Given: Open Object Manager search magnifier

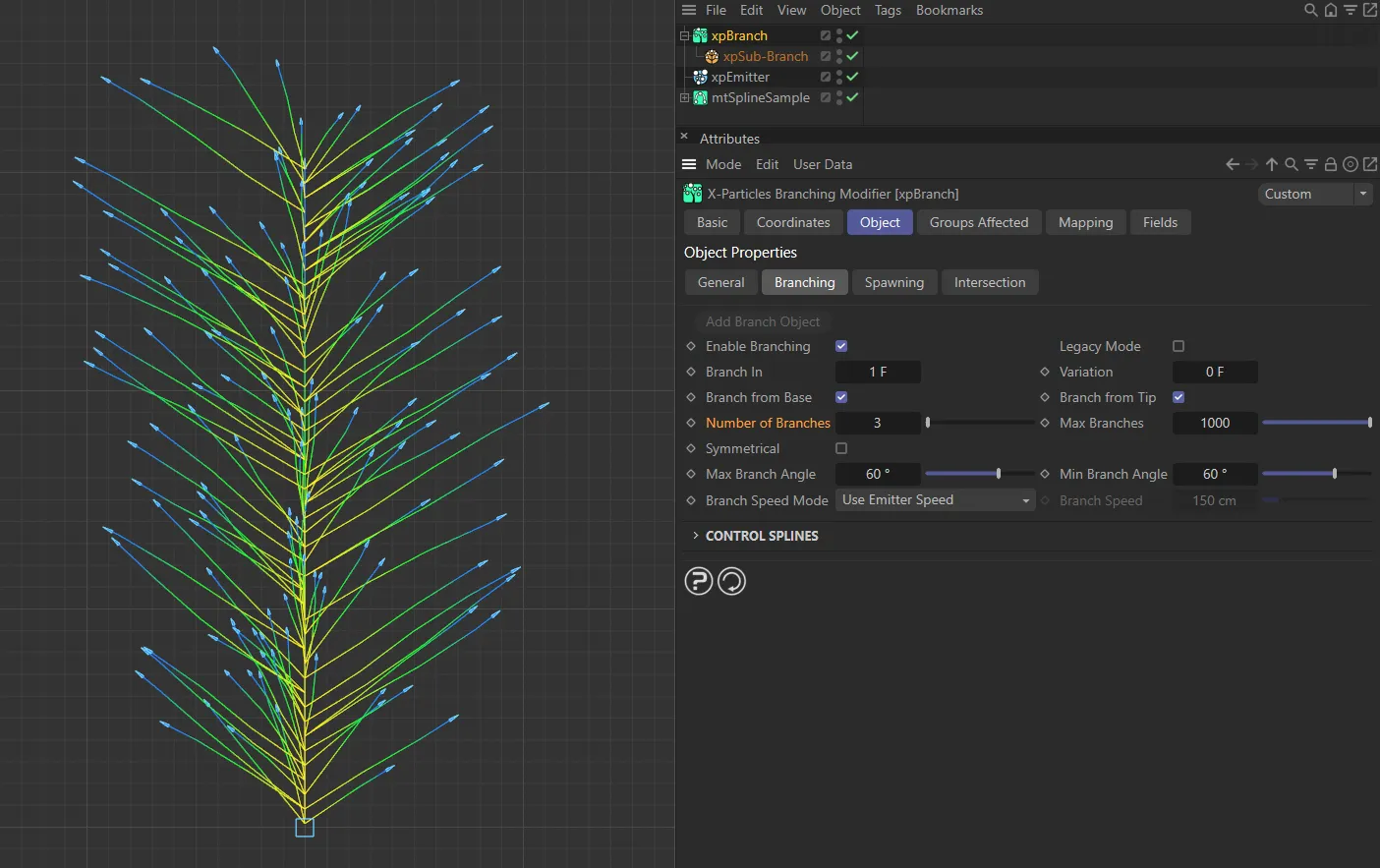Looking at the screenshot, I should pyautogui.click(x=1310, y=10).
